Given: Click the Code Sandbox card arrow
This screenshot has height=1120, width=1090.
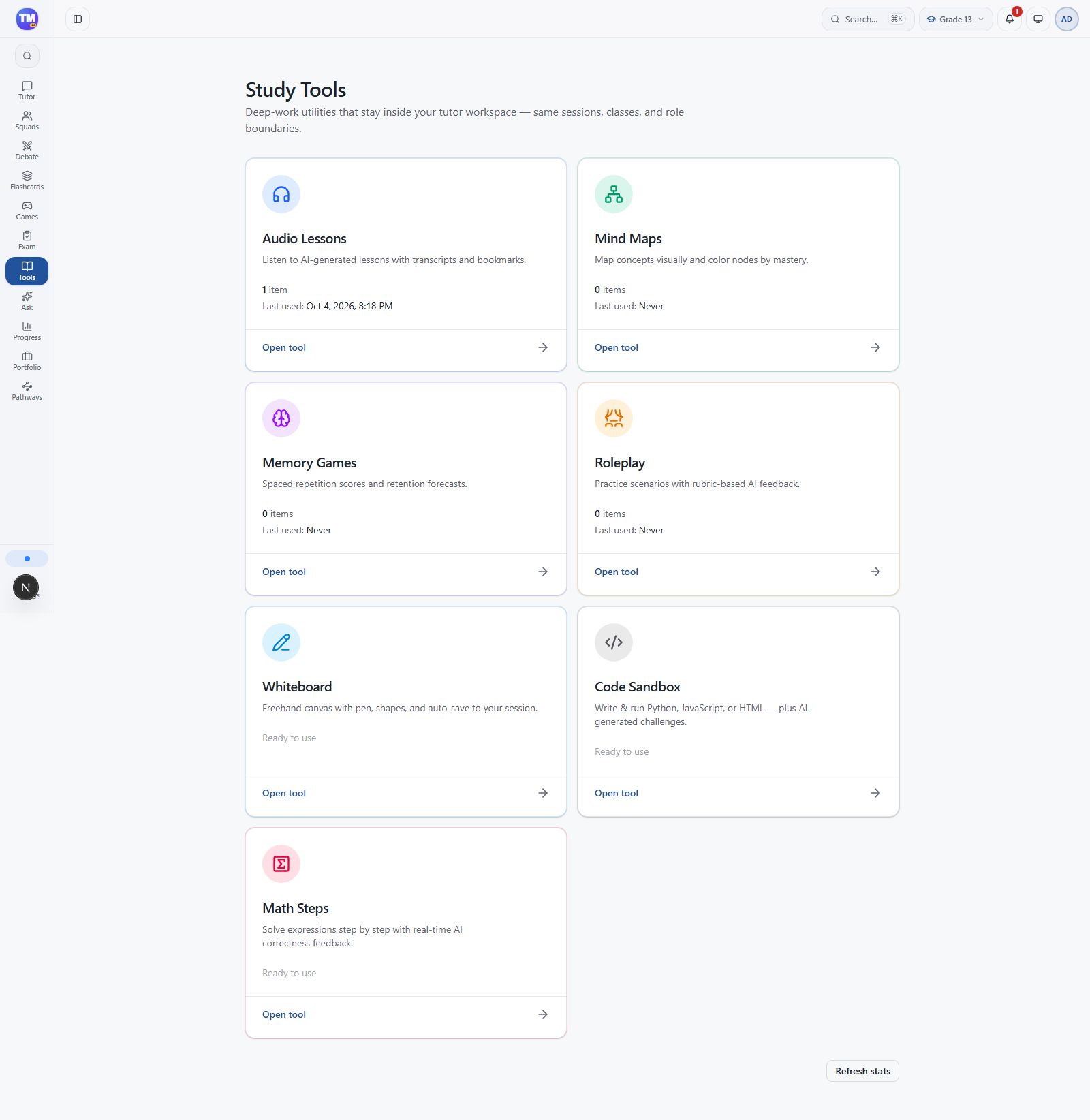Looking at the screenshot, I should [875, 793].
